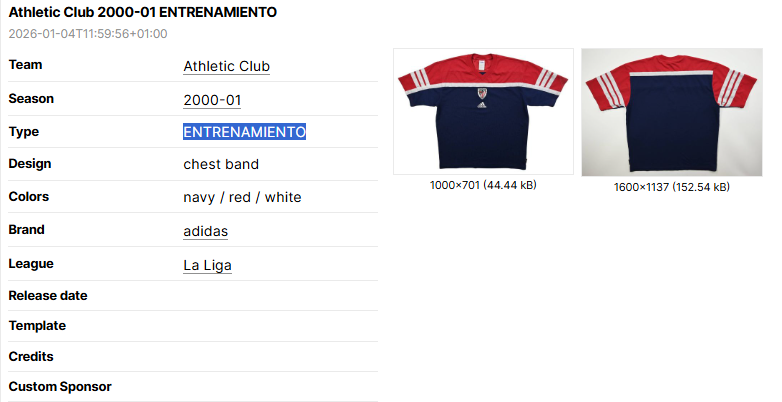Click the highlighted ENTRENAMIENTO type value
This screenshot has height=402, width=782.
point(244,132)
